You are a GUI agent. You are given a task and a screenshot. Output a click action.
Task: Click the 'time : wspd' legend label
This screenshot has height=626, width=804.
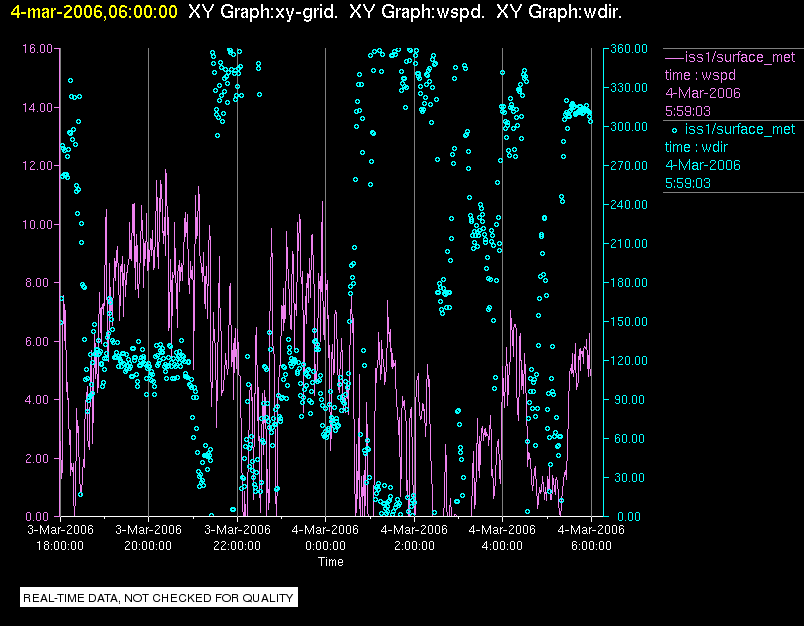[x=700, y=75]
